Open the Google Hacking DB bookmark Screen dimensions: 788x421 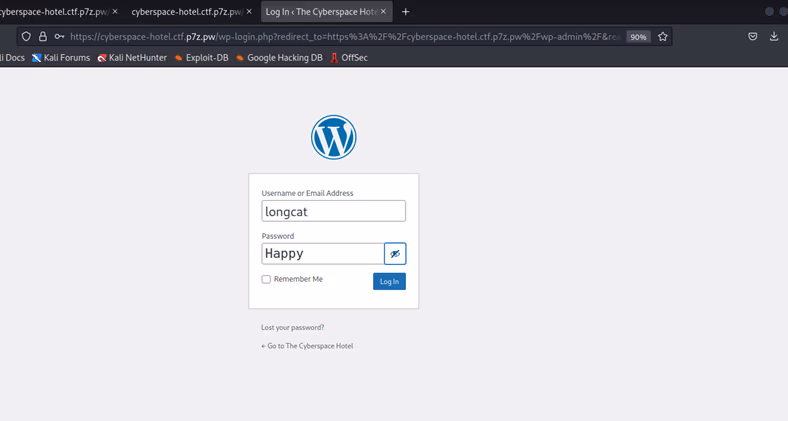[279, 58]
